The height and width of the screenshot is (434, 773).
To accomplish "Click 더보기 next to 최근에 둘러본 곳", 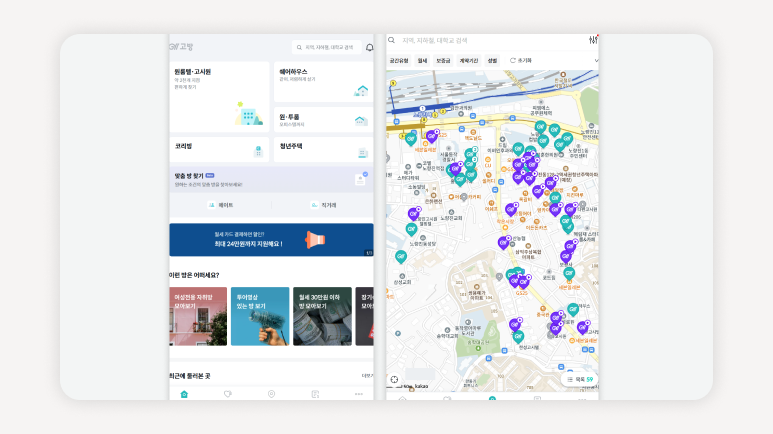I will point(367,376).
